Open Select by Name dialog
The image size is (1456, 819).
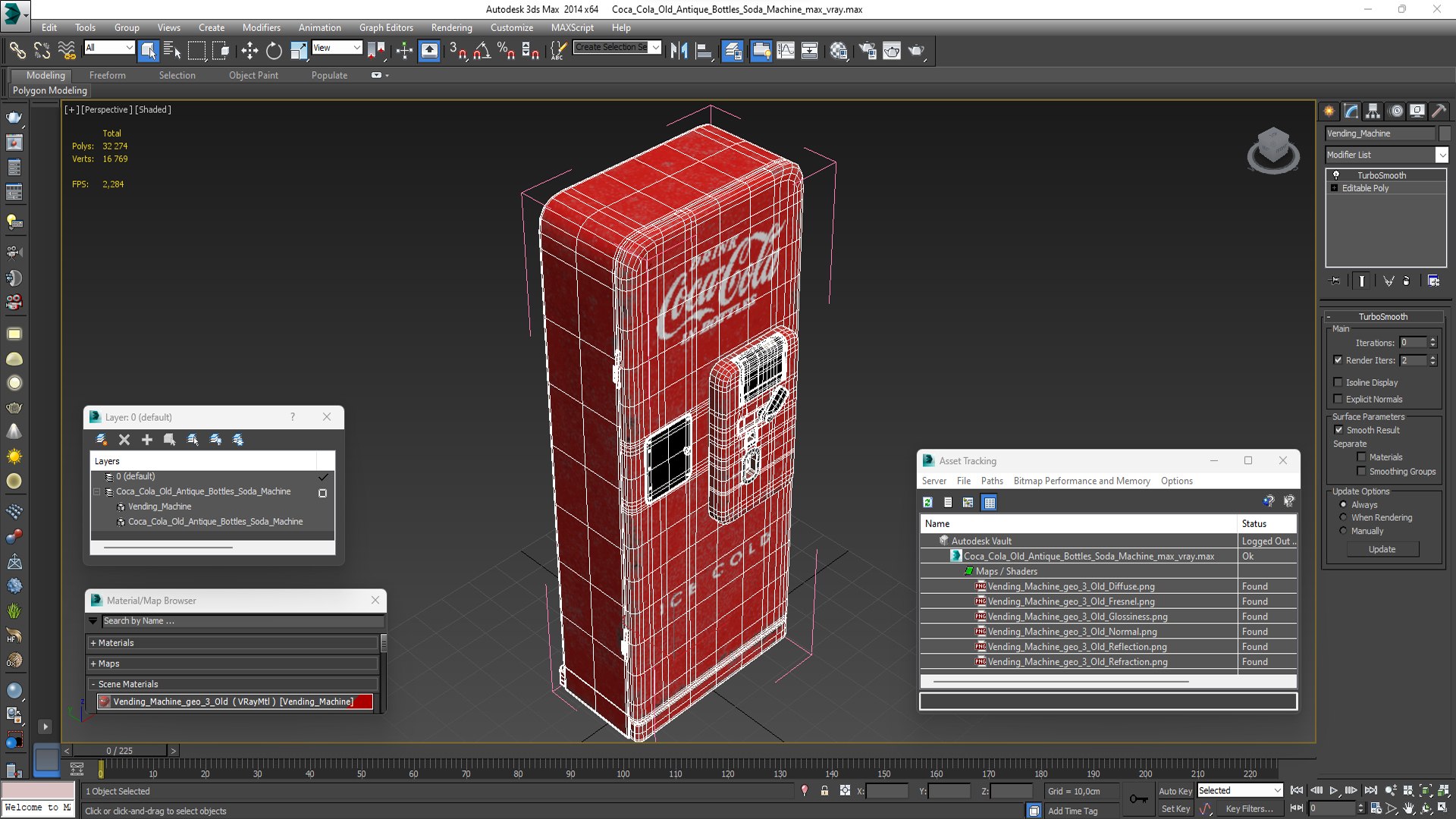pos(172,51)
